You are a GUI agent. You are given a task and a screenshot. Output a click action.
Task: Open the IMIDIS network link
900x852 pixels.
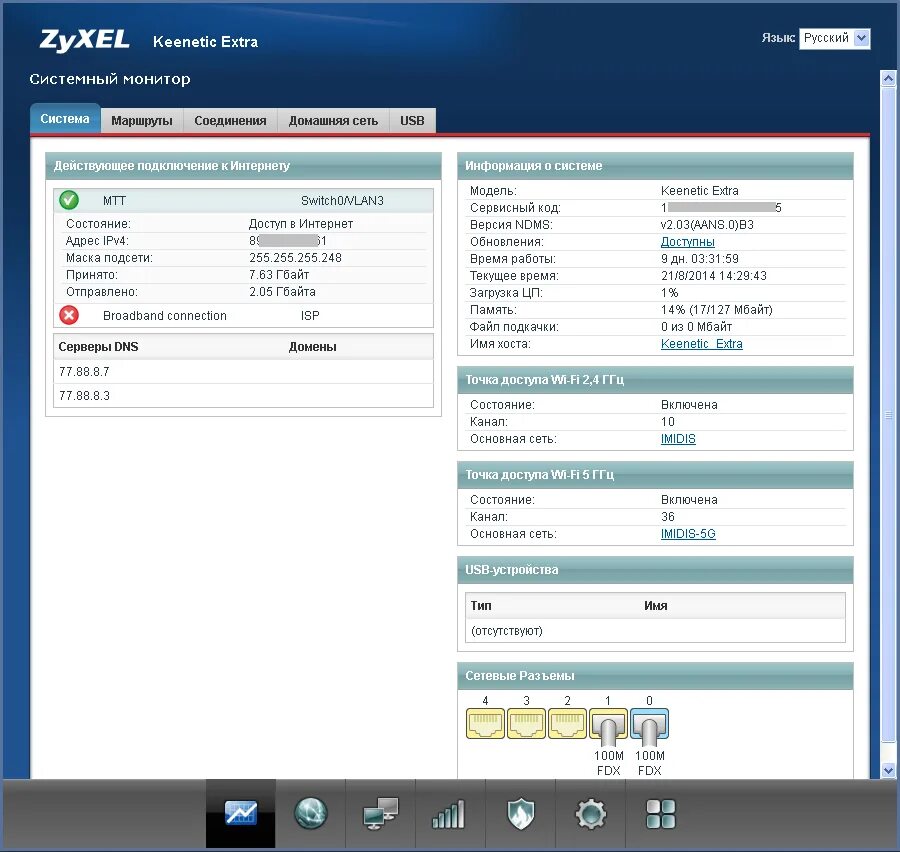tap(678, 439)
